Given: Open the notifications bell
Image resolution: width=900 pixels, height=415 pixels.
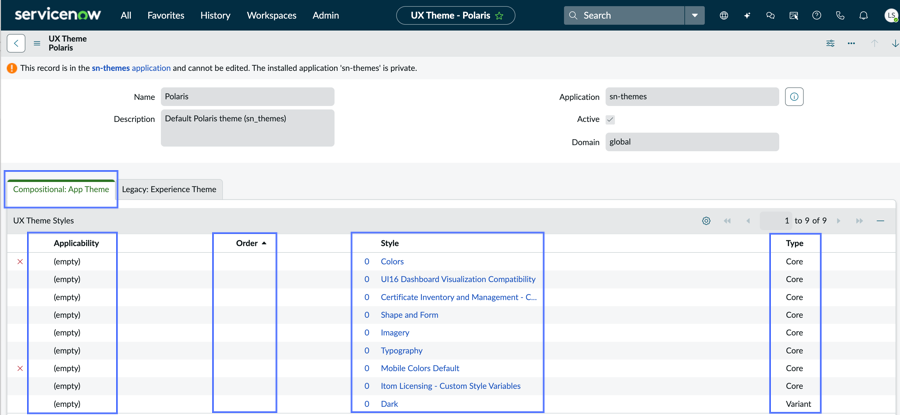Looking at the screenshot, I should pos(863,16).
